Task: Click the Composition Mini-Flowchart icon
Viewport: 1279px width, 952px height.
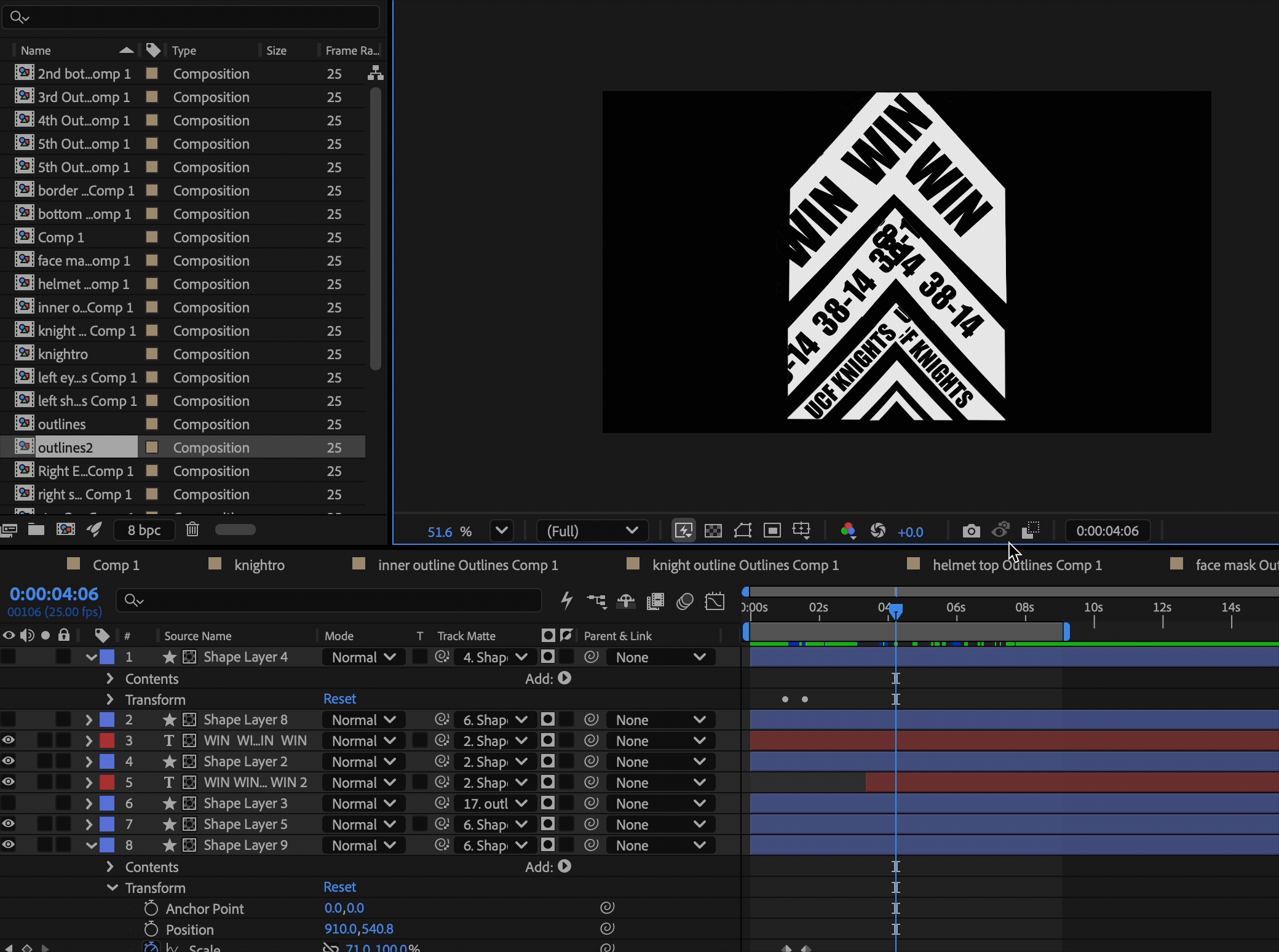Action: click(596, 601)
